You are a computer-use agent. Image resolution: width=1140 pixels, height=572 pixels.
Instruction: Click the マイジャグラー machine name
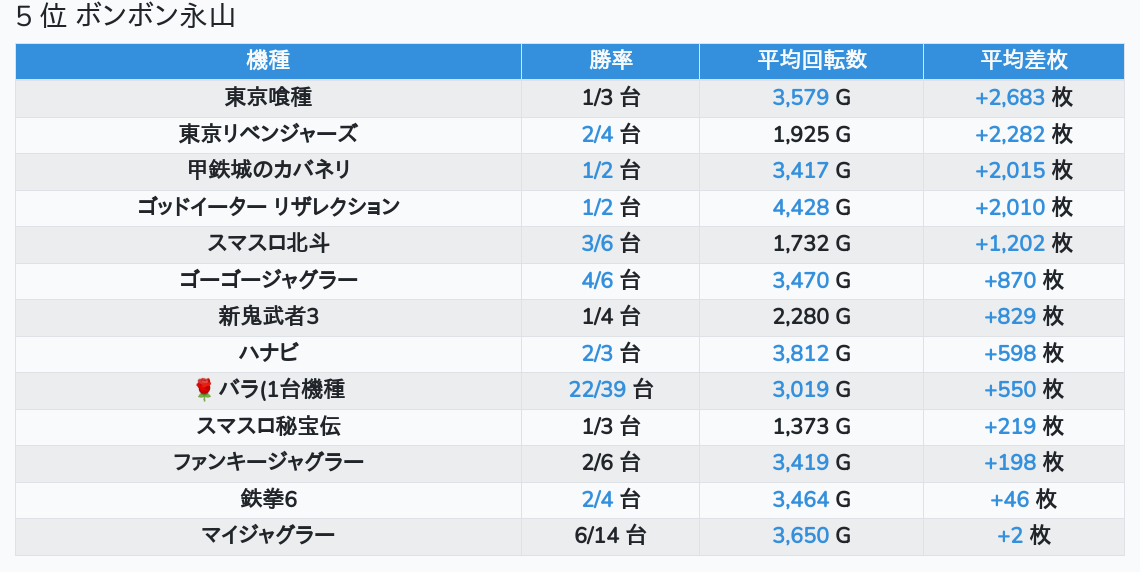tap(268, 536)
